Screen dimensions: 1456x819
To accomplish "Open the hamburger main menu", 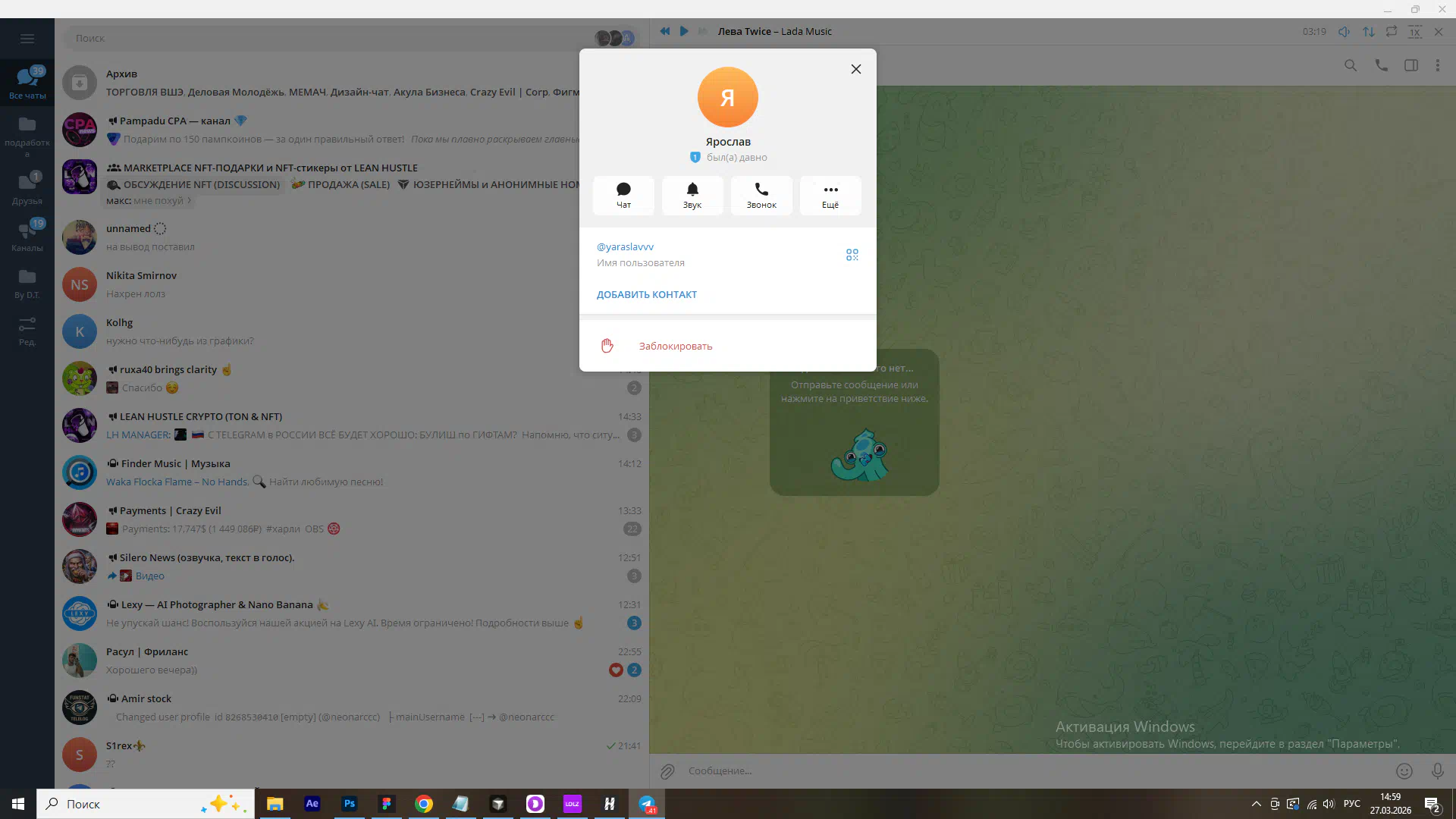I will [27, 39].
